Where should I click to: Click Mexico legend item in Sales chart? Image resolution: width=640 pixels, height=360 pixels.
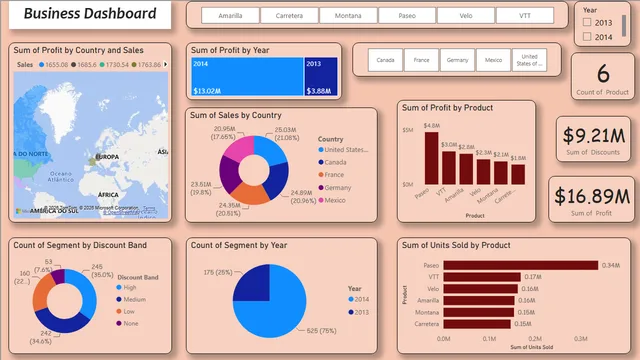(x=332, y=200)
